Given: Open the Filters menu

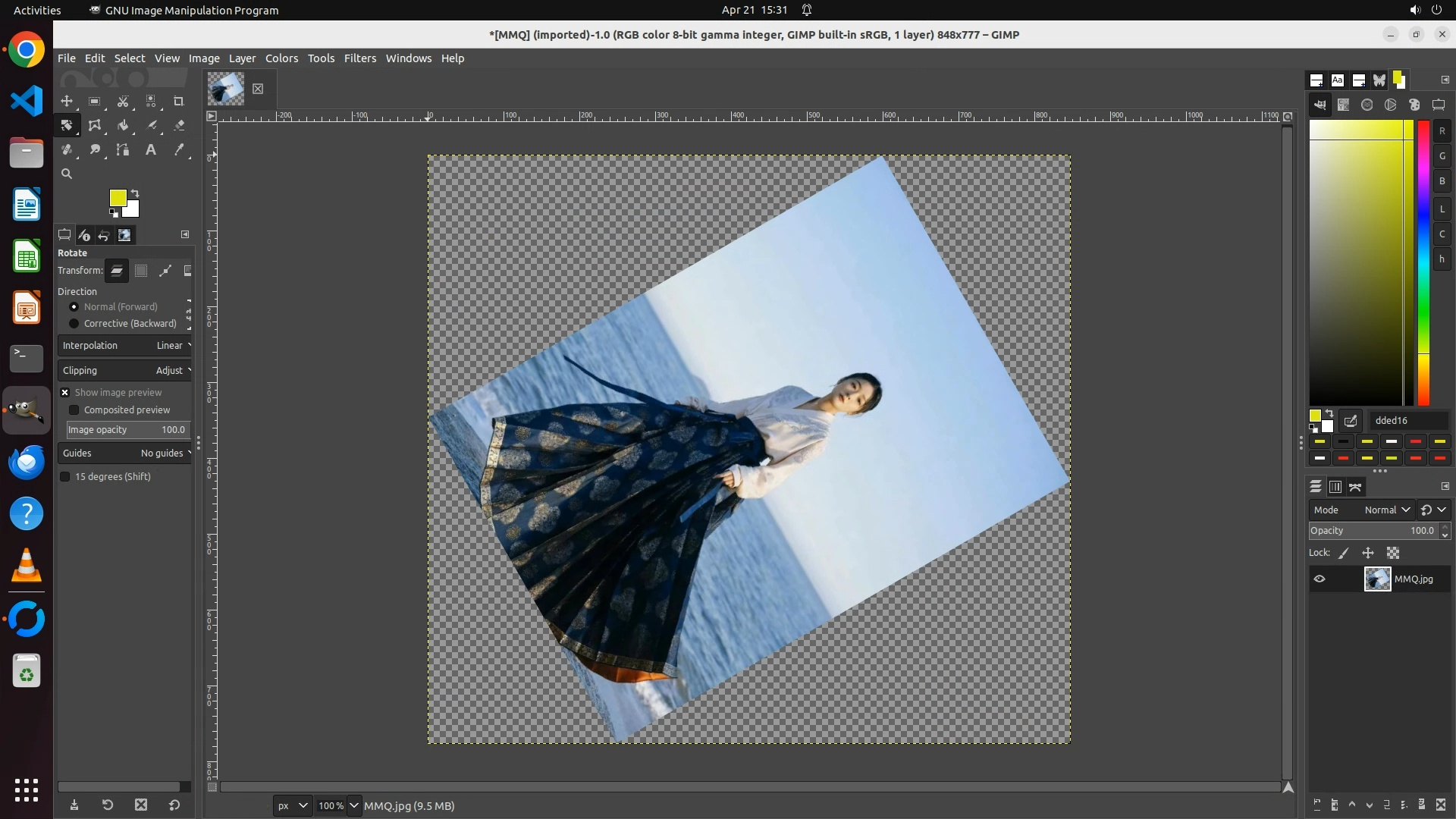Looking at the screenshot, I should click(x=359, y=58).
